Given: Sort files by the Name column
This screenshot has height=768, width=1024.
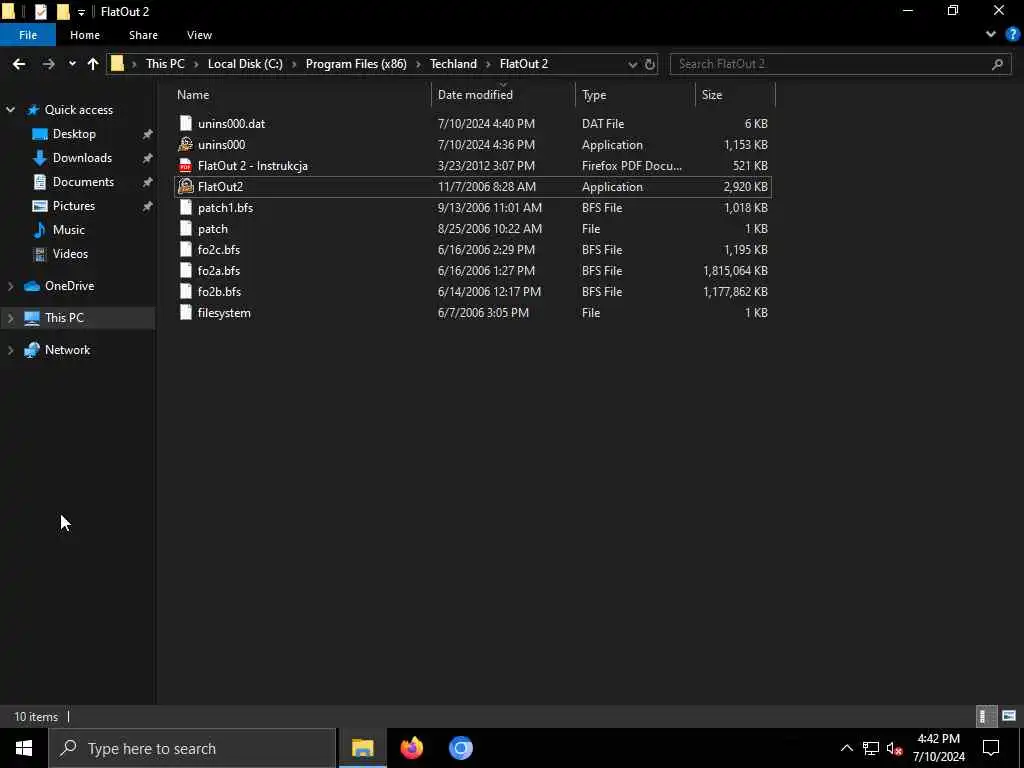Looking at the screenshot, I should (193, 95).
